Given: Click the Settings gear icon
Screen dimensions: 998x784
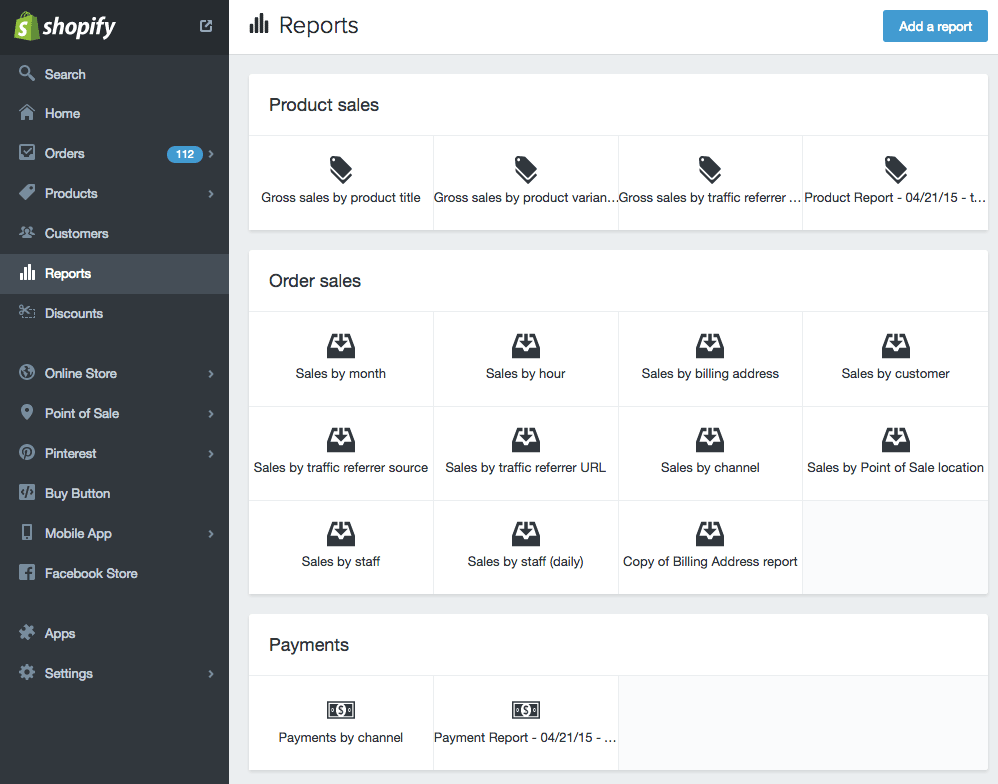Looking at the screenshot, I should pos(27,673).
